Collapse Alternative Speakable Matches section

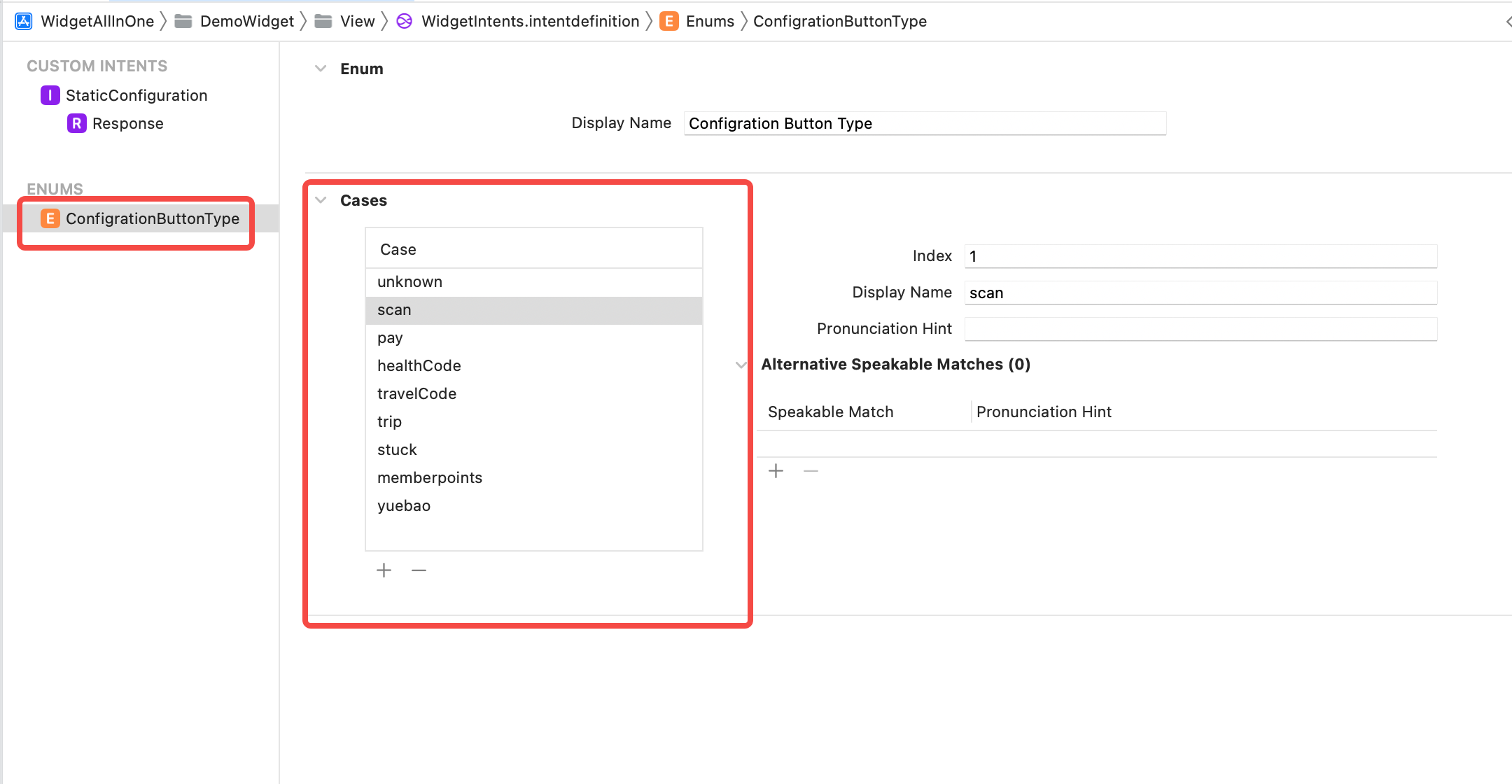point(741,365)
